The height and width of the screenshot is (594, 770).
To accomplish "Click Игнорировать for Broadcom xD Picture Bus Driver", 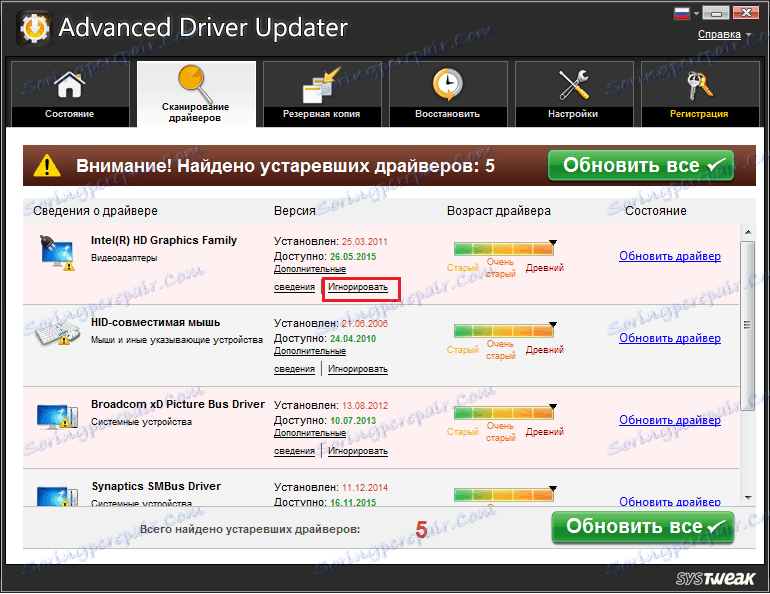I will click(x=358, y=451).
